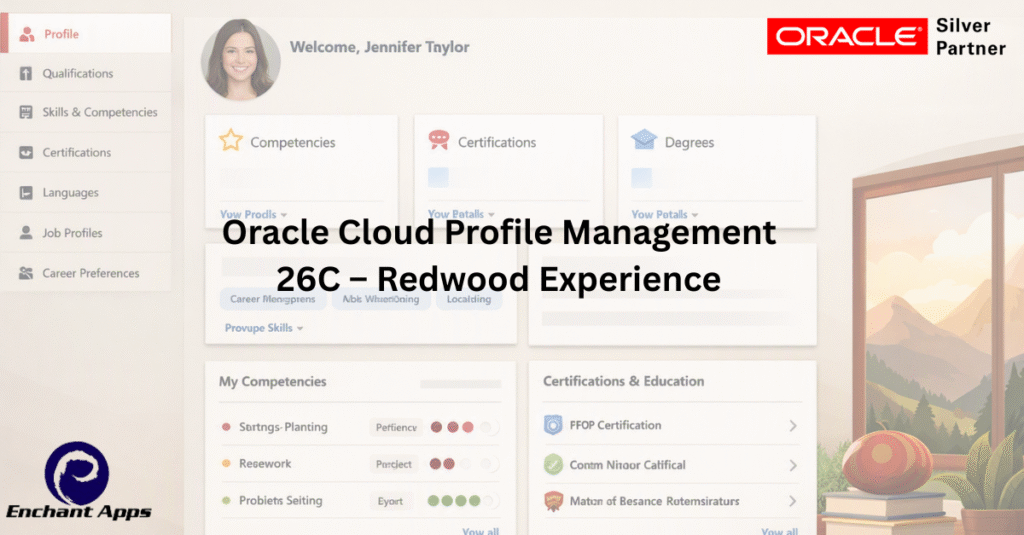The image size is (1024, 535).
Task: Expand the Provupe Skills dropdown
Action: pyautogui.click(x=264, y=328)
